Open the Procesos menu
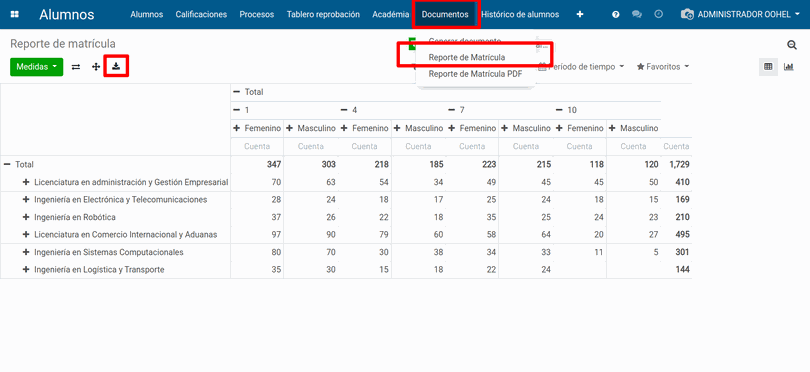 tap(257, 14)
